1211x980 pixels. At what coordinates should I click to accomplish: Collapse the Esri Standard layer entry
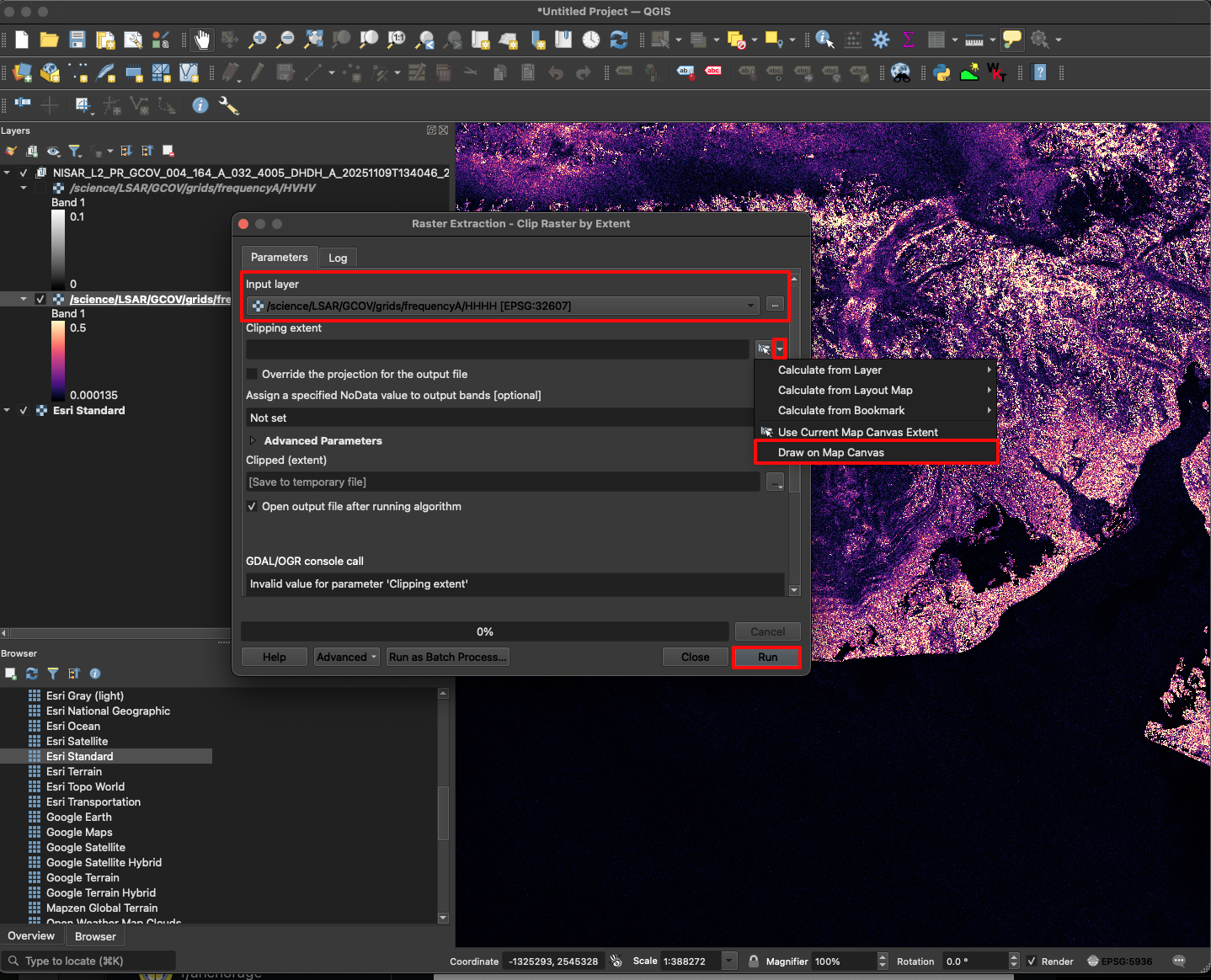[x=8, y=410]
